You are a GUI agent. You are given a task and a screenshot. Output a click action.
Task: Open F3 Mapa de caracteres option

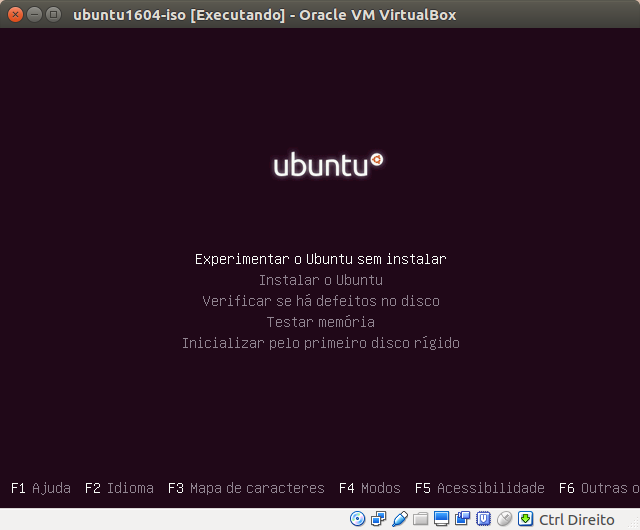pyautogui.click(x=246, y=488)
